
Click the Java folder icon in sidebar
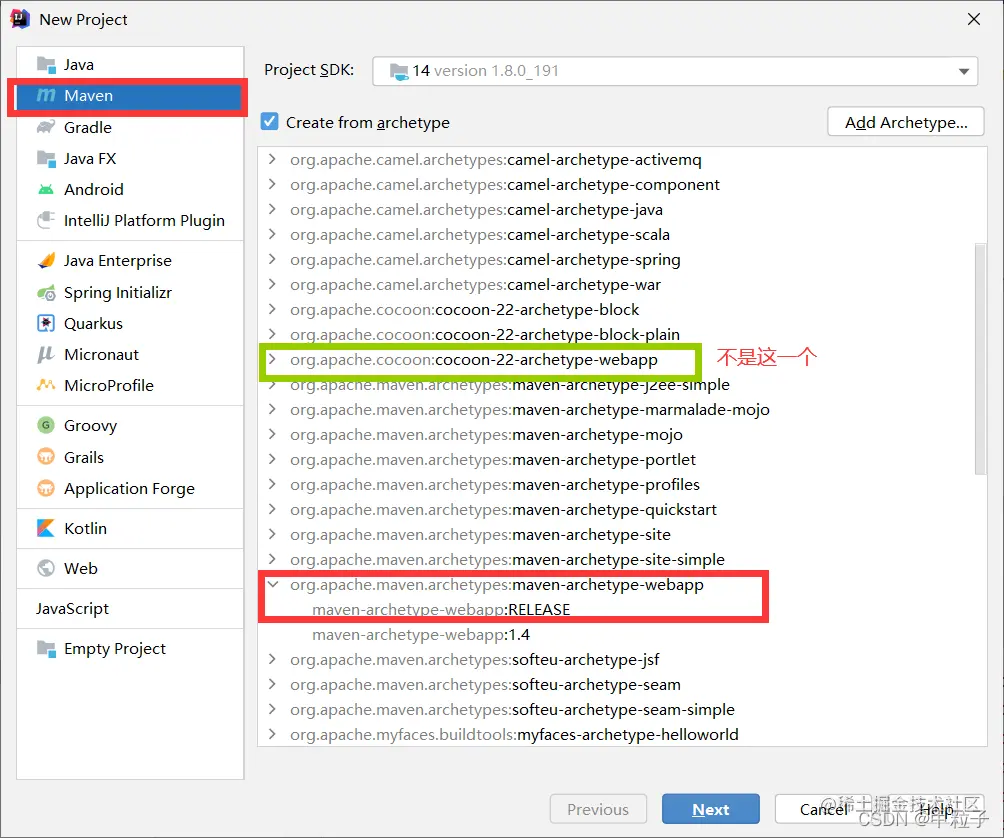pyautogui.click(x=46, y=65)
